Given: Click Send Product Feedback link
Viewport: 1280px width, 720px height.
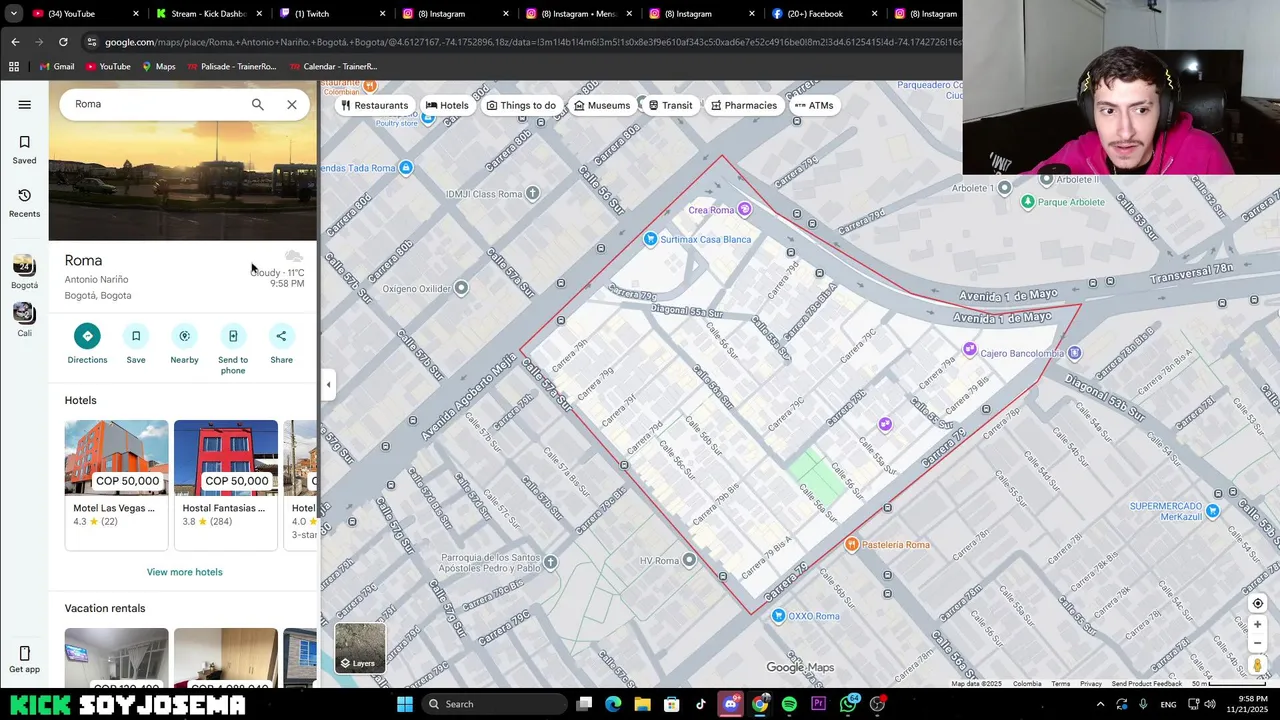Looking at the screenshot, I should 1146,684.
